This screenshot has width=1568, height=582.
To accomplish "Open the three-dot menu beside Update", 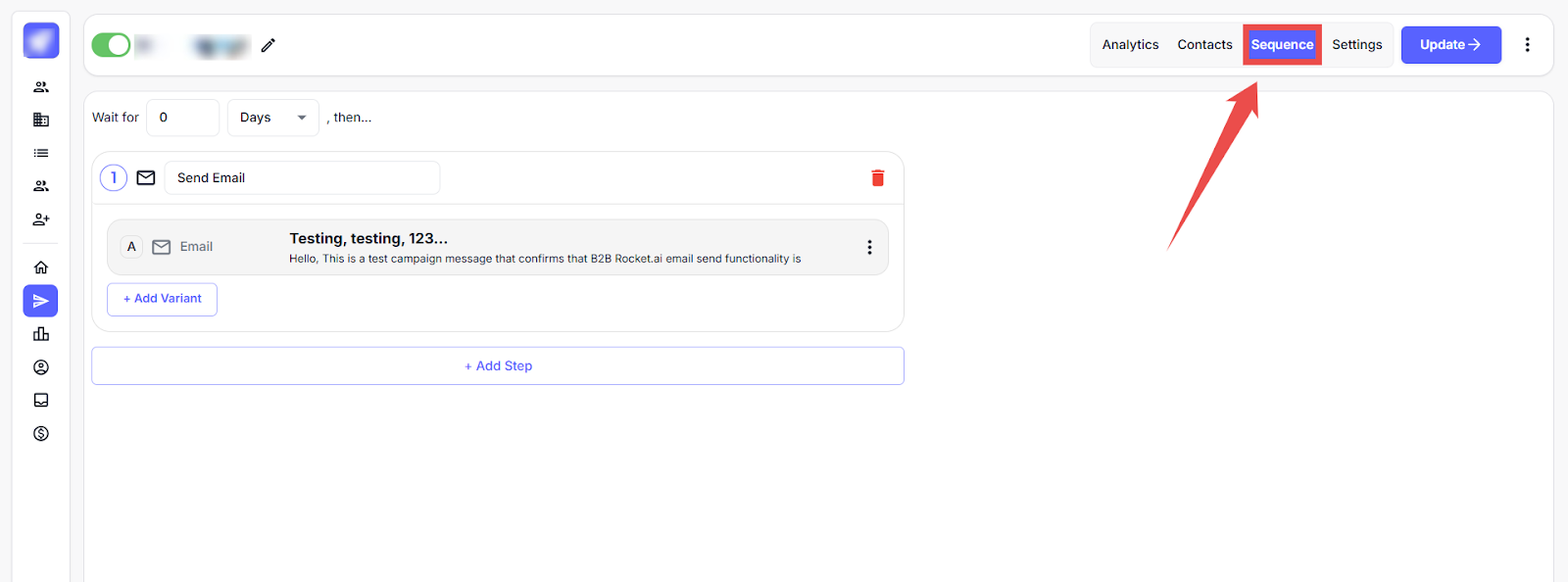I will (x=1527, y=45).
